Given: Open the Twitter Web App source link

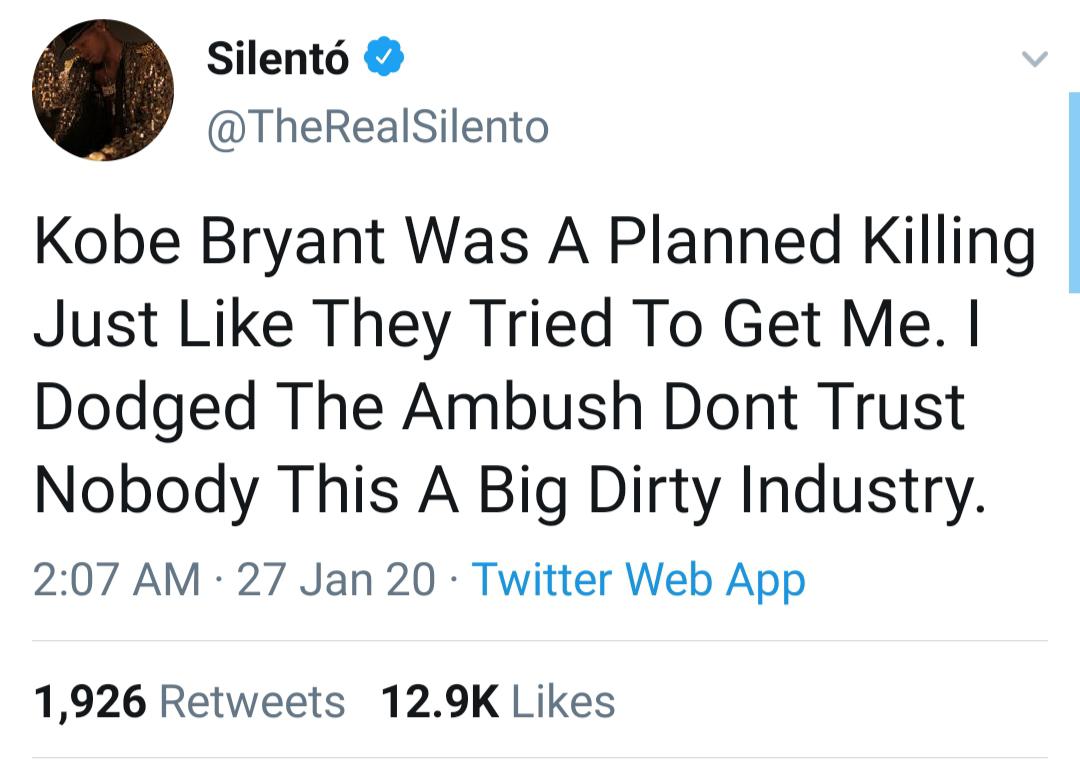Looking at the screenshot, I should click(638, 580).
